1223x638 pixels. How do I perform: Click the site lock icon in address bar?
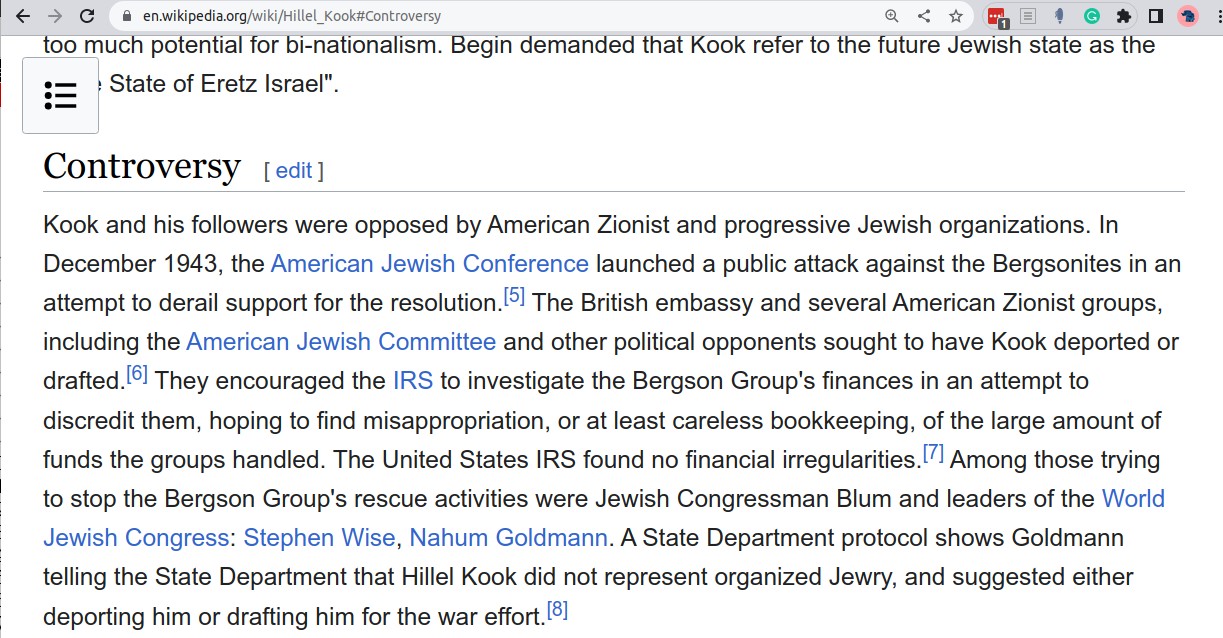(126, 16)
